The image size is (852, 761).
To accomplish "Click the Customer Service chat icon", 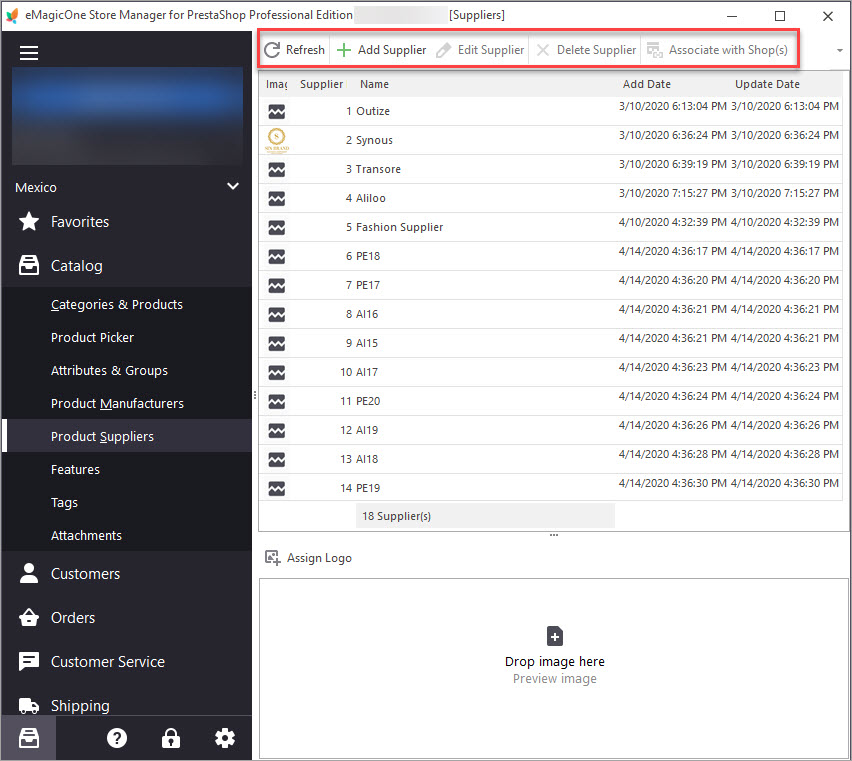I will coord(29,661).
